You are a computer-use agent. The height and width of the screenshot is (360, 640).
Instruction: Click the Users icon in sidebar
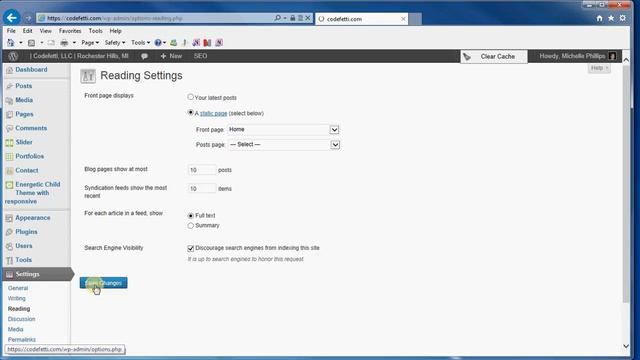click(x=9, y=246)
